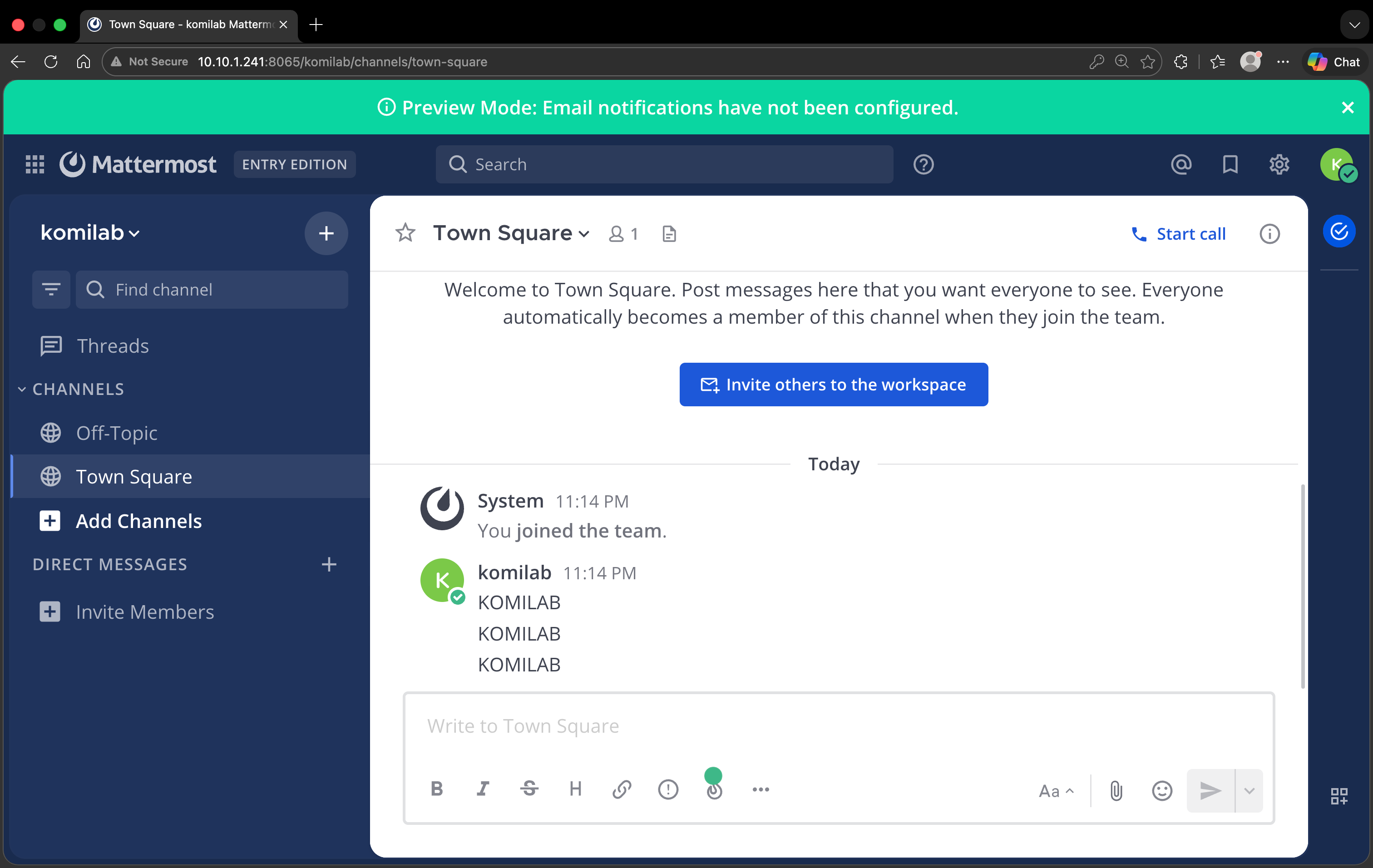Image resolution: width=1373 pixels, height=868 pixels.
Task: Open the browser profile avatar
Action: [x=1250, y=62]
